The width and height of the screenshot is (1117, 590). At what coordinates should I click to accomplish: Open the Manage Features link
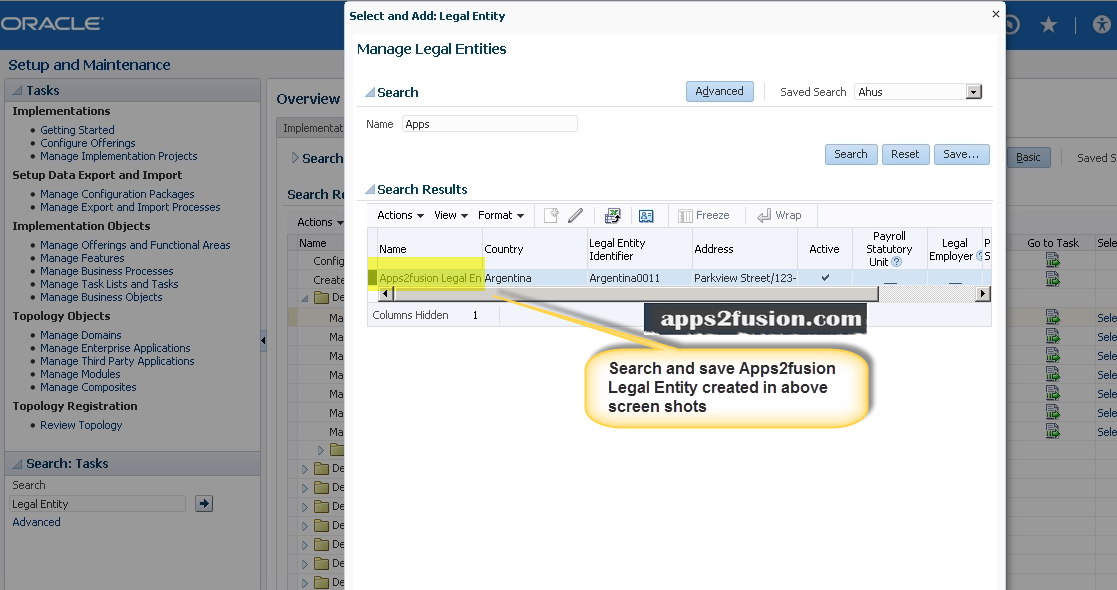click(82, 258)
